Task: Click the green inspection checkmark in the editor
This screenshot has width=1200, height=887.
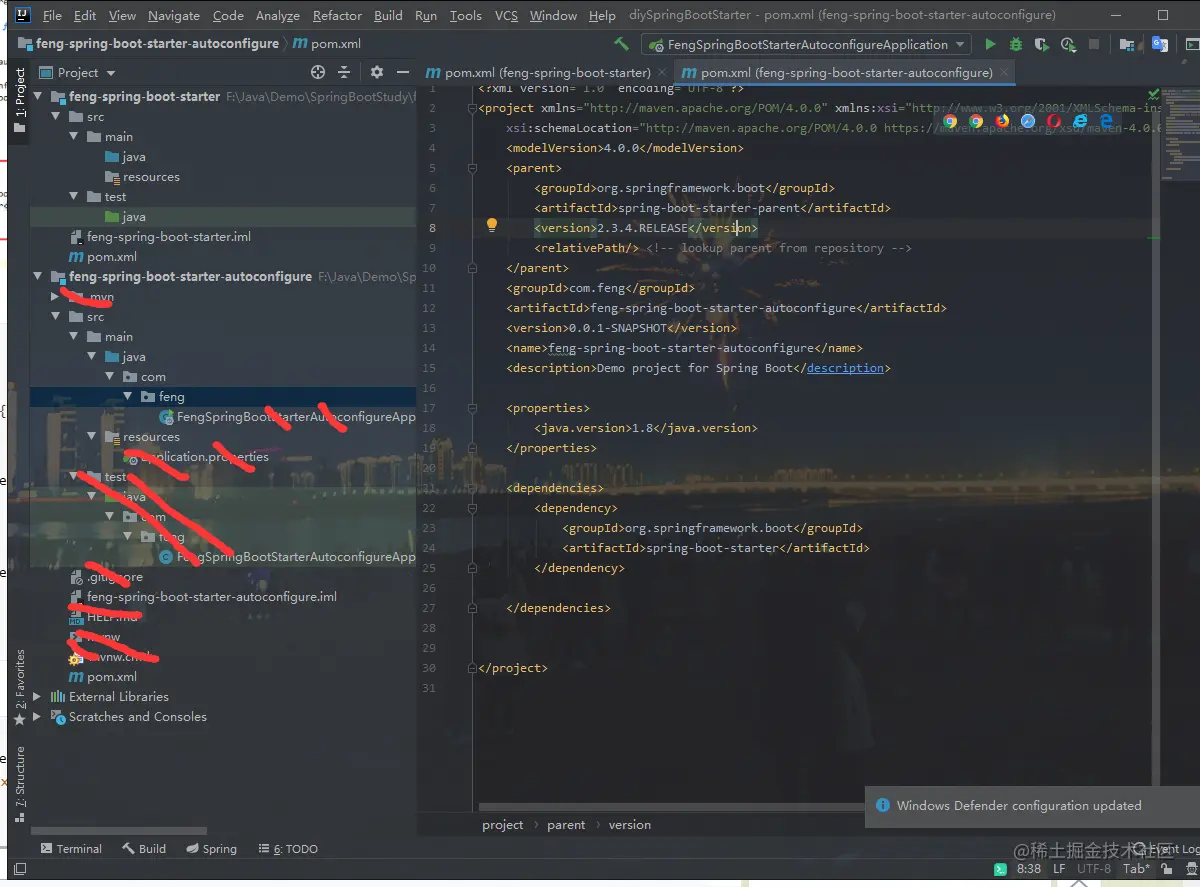Action: tap(1153, 93)
